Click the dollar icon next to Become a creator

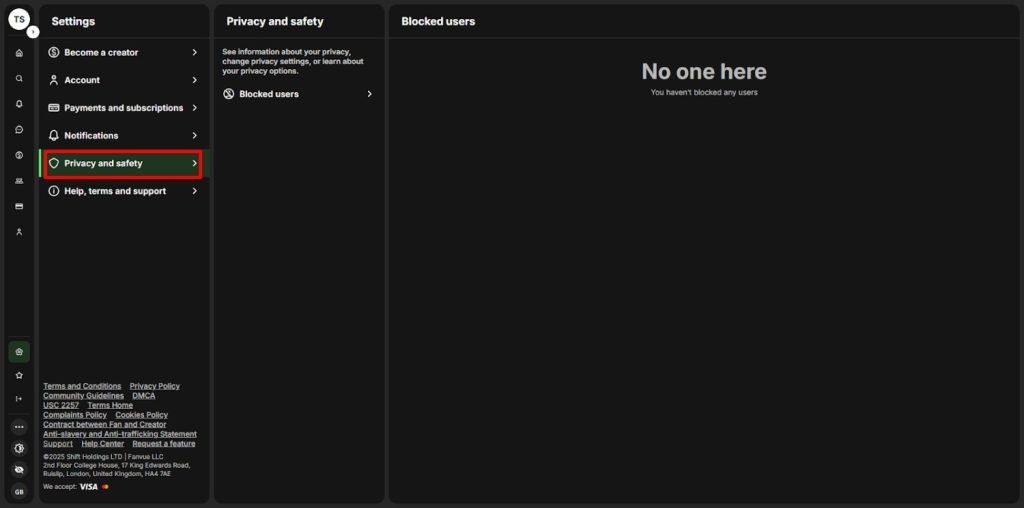(54, 52)
